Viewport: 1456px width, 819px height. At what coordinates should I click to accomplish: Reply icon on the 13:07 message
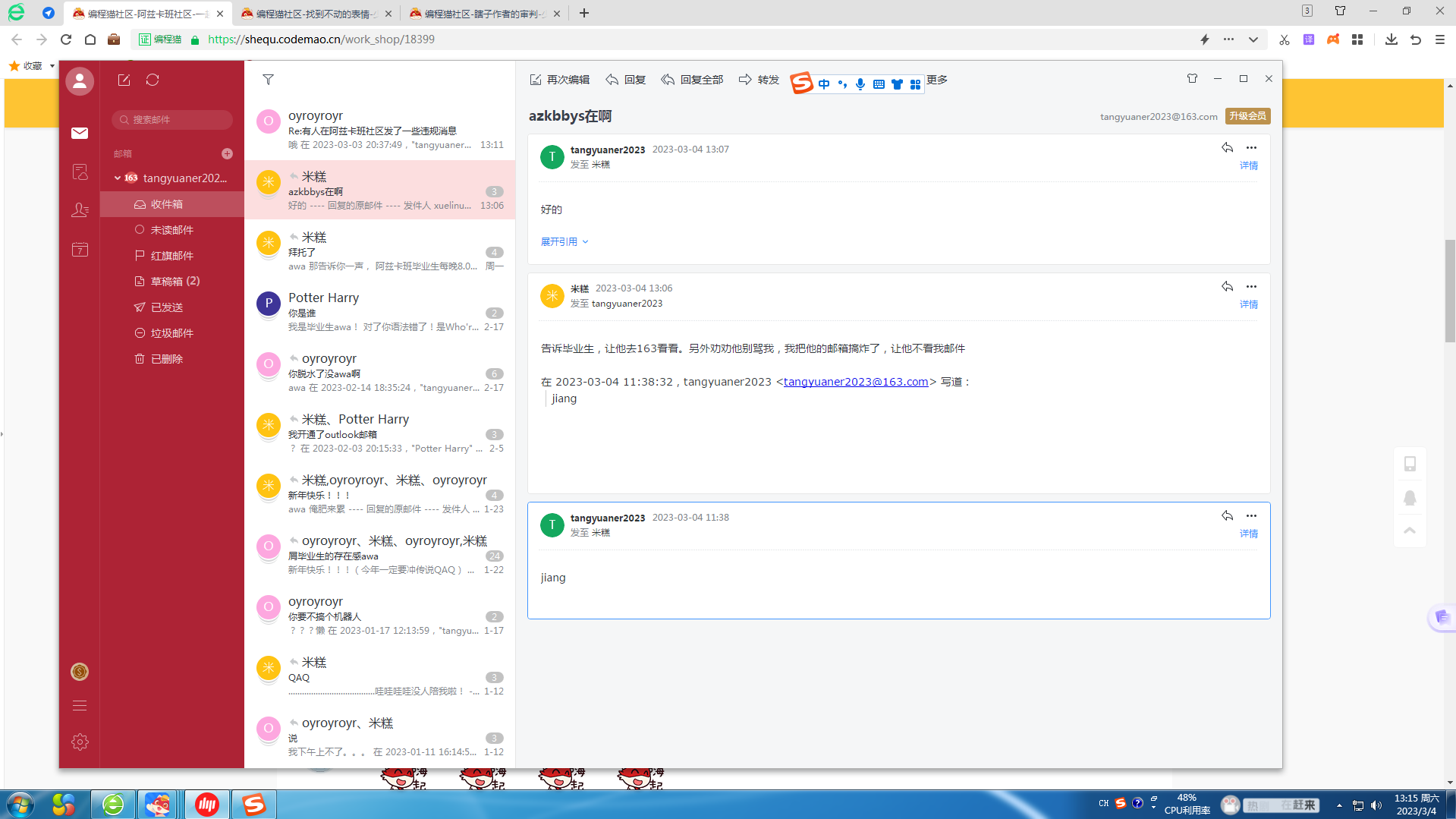click(1227, 147)
